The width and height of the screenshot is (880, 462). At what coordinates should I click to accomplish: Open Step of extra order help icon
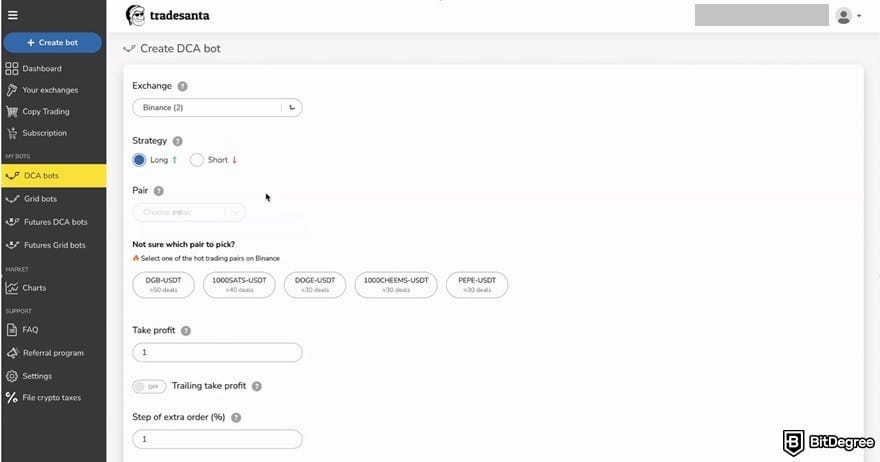[236, 418]
